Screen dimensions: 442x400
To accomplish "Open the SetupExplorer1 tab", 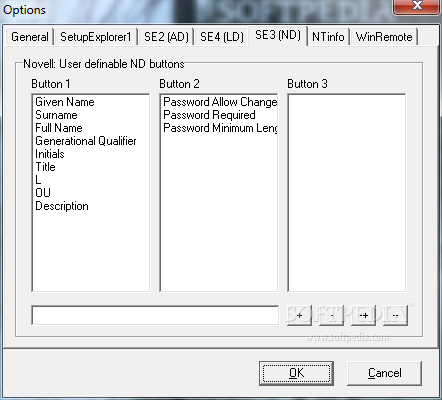I will 96,36.
